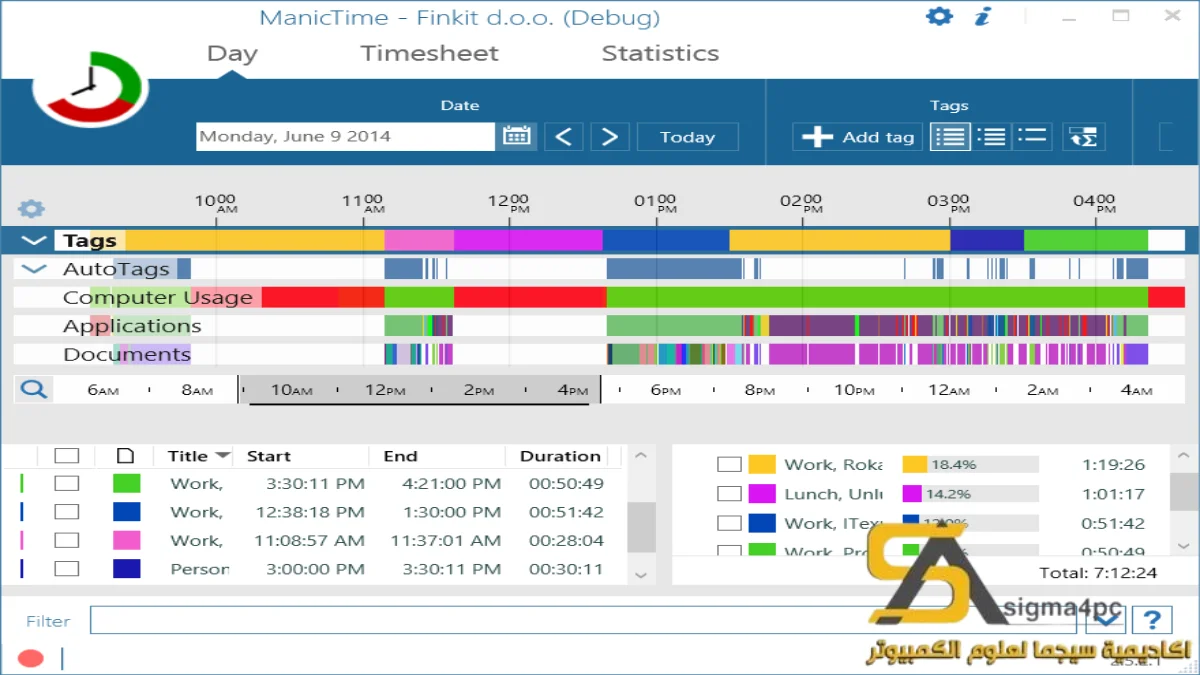Open the Title column sort dropdown

click(x=223, y=456)
